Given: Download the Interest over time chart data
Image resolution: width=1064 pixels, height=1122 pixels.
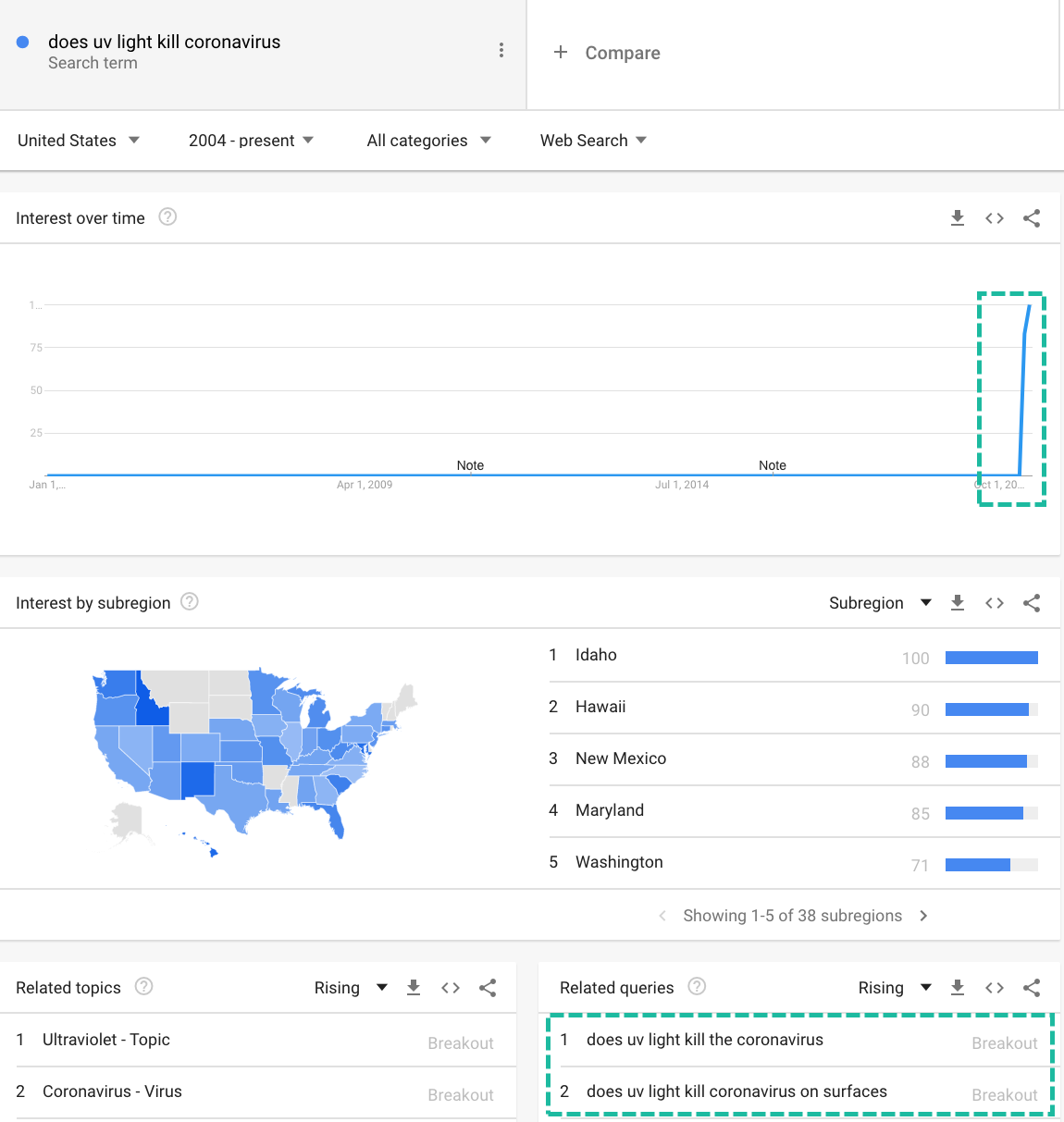Looking at the screenshot, I should pyautogui.click(x=958, y=218).
